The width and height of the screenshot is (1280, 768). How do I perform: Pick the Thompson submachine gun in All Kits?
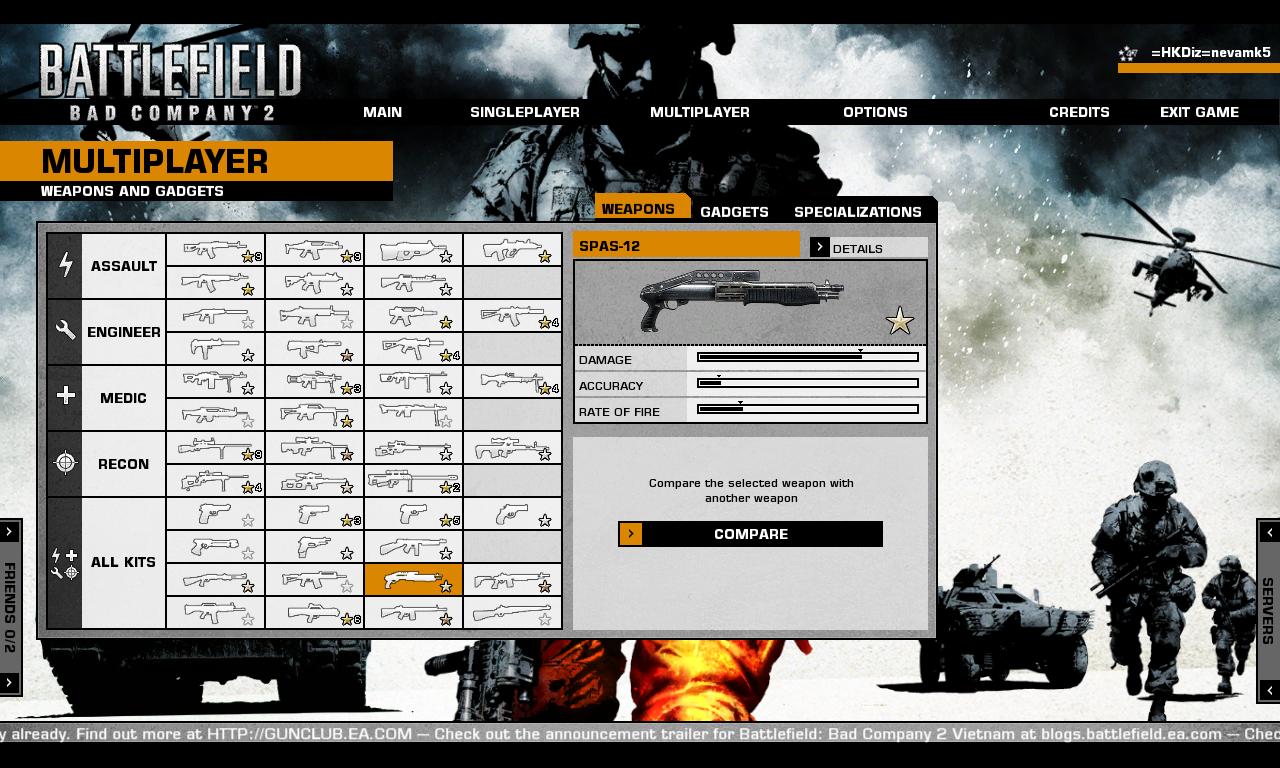click(x=413, y=547)
